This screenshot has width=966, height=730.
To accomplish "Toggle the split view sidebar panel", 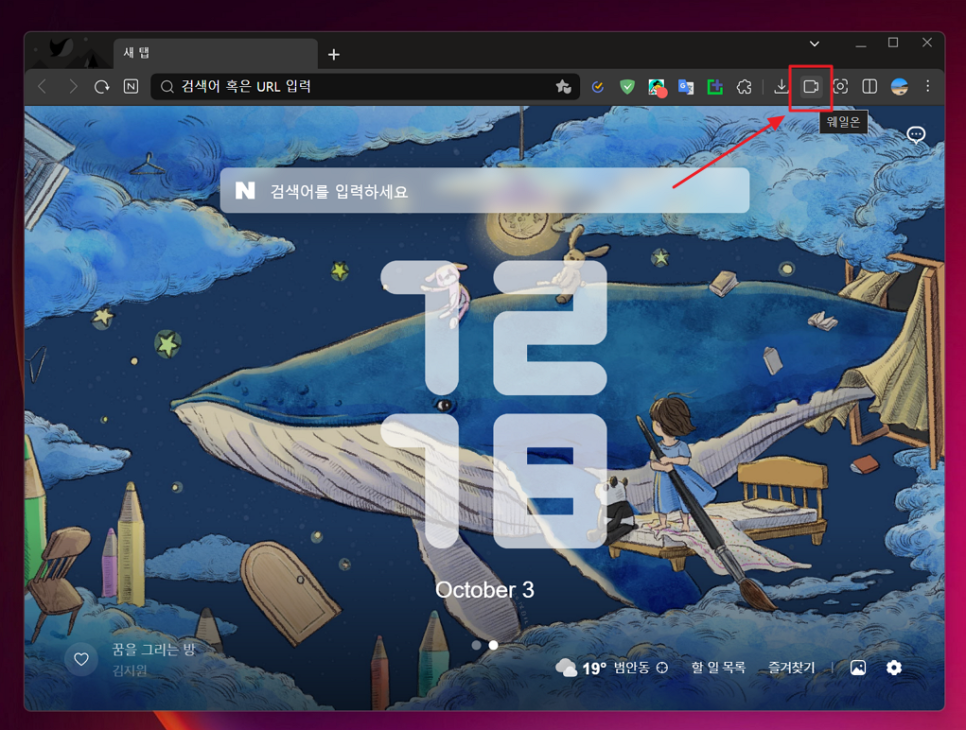I will point(869,87).
